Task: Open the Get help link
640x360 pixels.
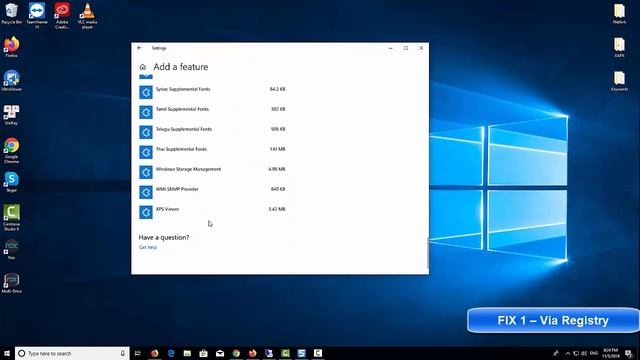Action: coord(148,247)
